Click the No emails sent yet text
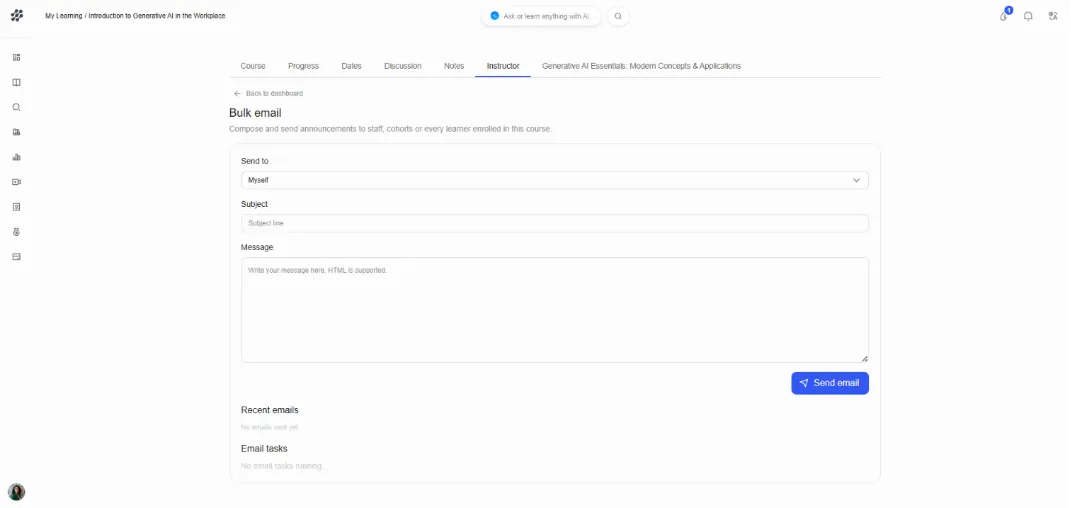This screenshot has height=508, width=1071. point(270,427)
